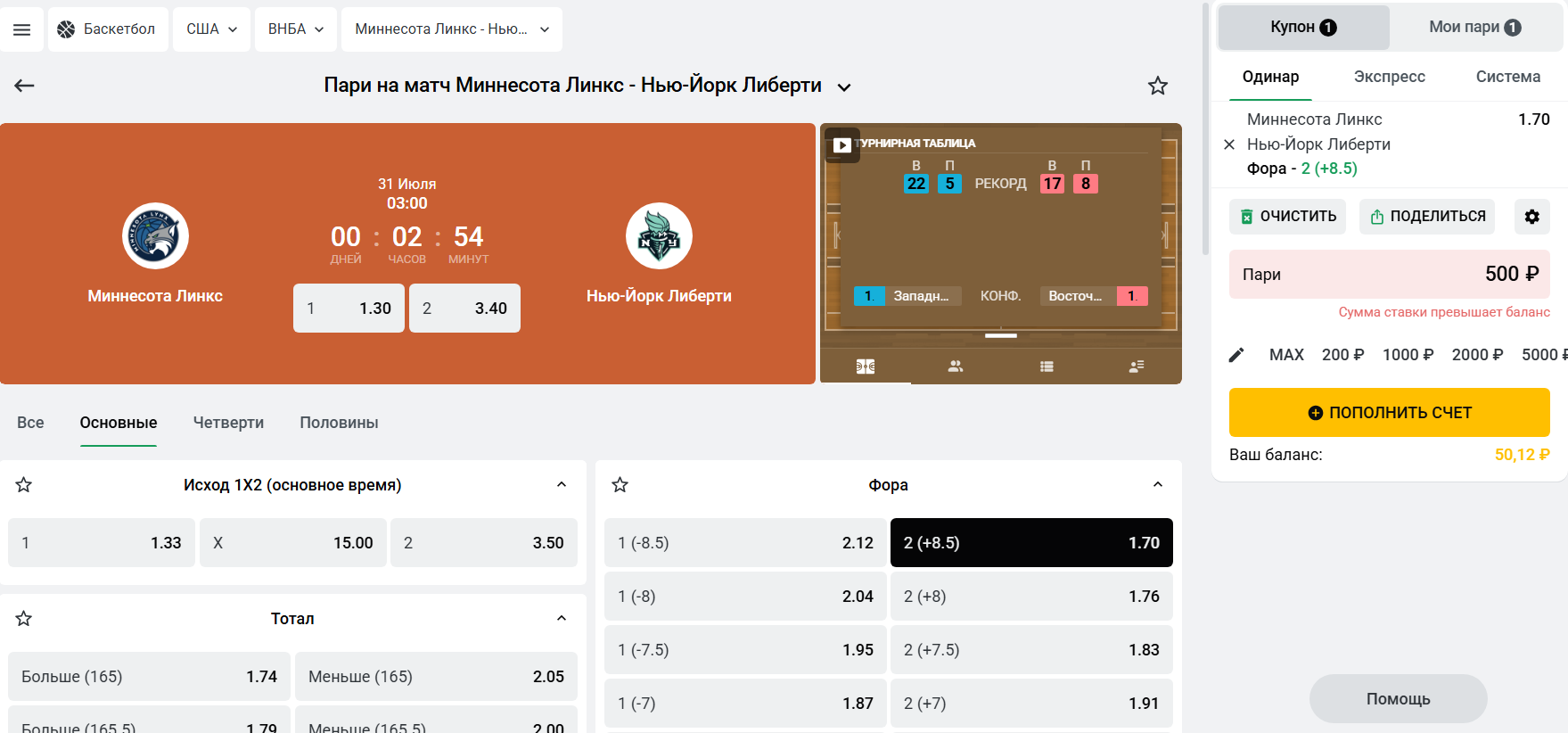Select the Основные tab
The height and width of the screenshot is (733, 1568).
coord(119,423)
